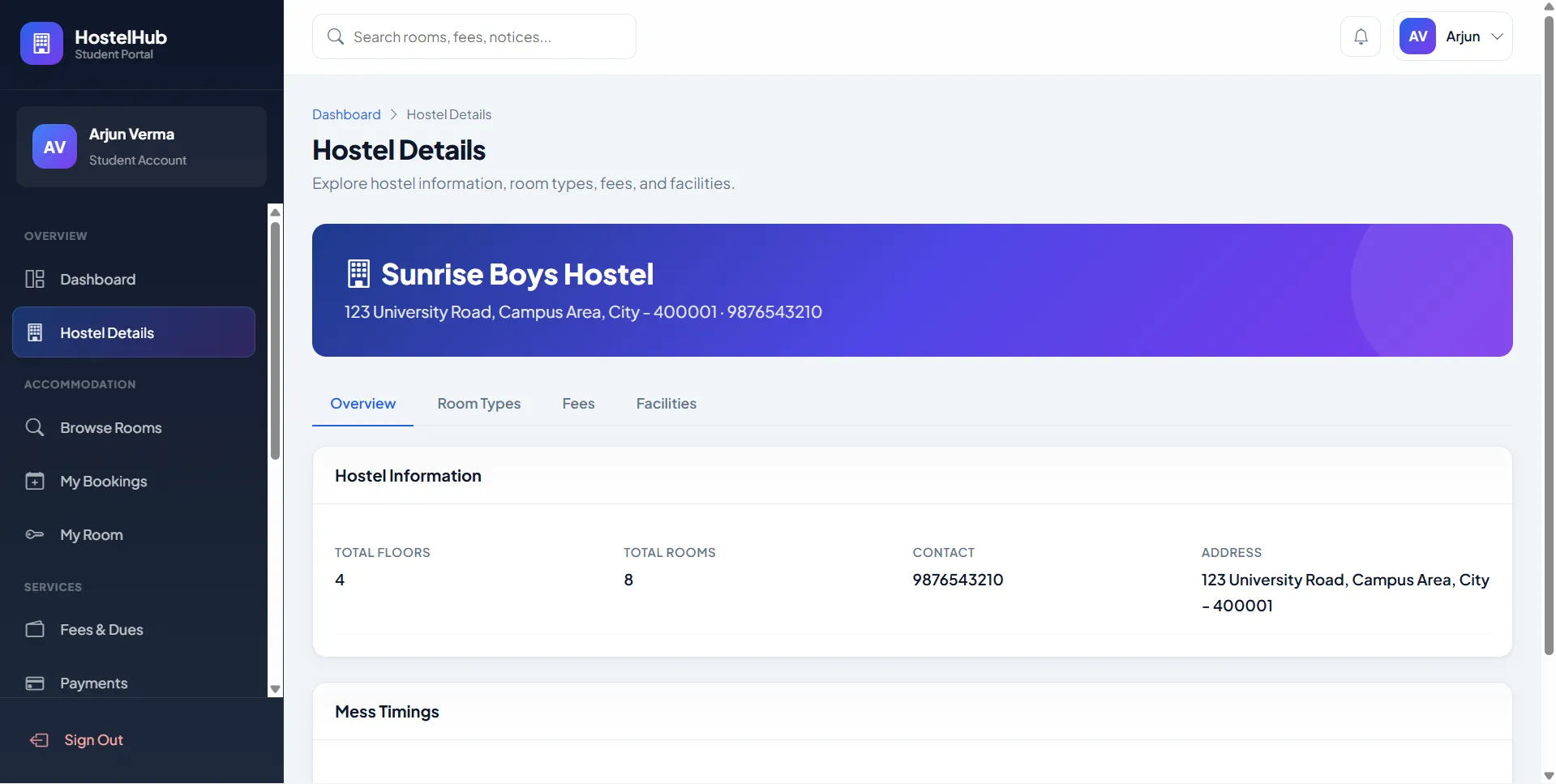Click the Sunrise Boys Hostel heading
The width and height of the screenshot is (1556, 784).
tap(517, 274)
